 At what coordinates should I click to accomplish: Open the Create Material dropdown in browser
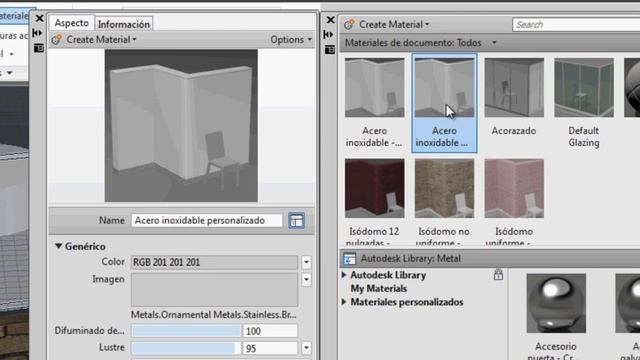tap(394, 24)
